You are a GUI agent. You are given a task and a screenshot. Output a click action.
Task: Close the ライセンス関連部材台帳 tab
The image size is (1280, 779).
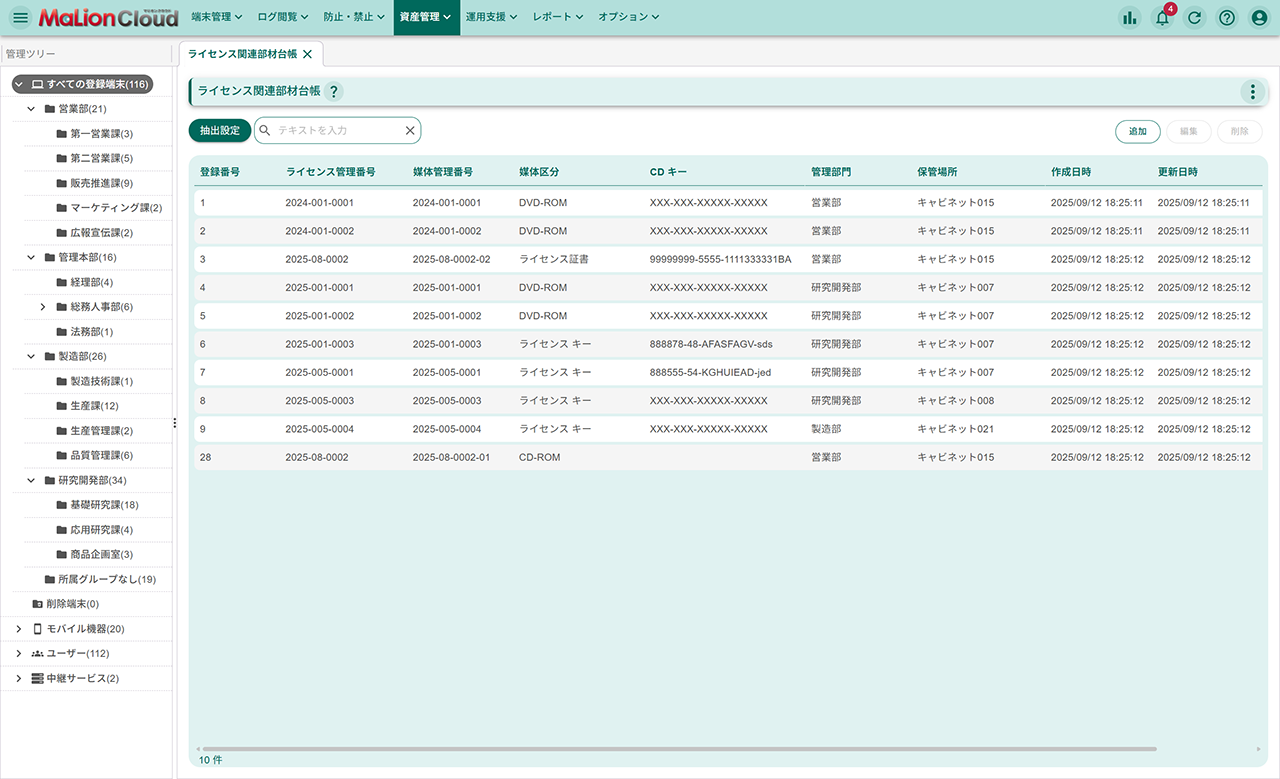tap(307, 54)
